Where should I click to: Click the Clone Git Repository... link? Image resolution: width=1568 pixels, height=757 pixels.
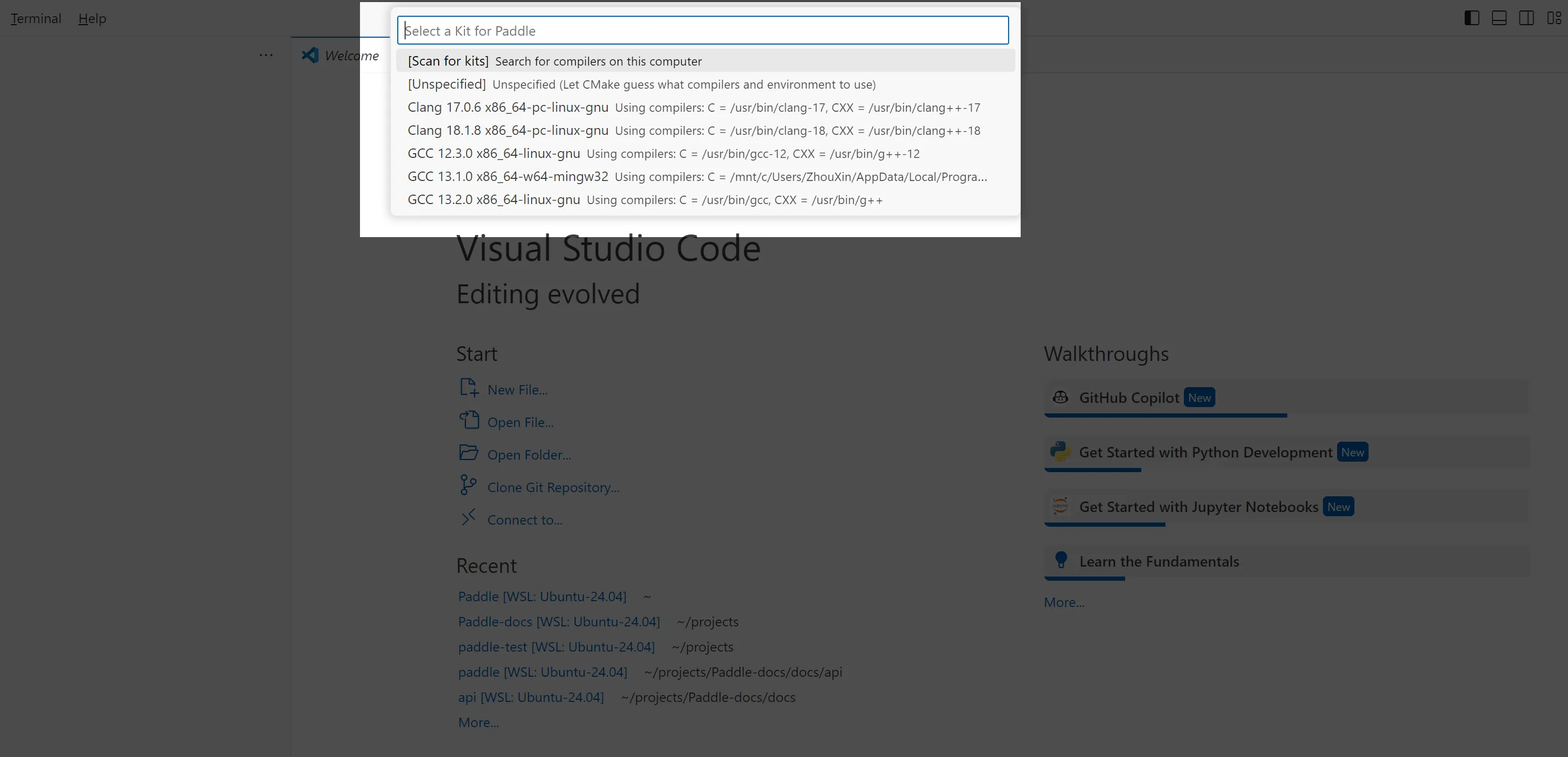pos(553,487)
